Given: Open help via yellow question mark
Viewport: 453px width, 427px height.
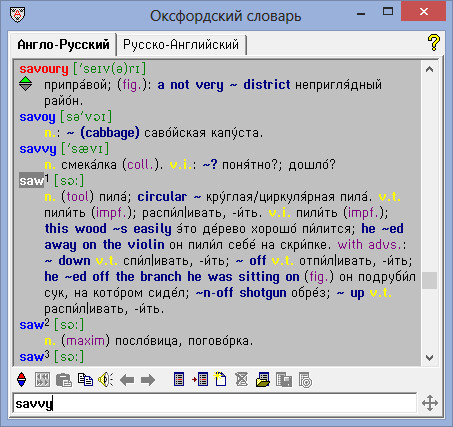Looking at the screenshot, I should point(434,43).
